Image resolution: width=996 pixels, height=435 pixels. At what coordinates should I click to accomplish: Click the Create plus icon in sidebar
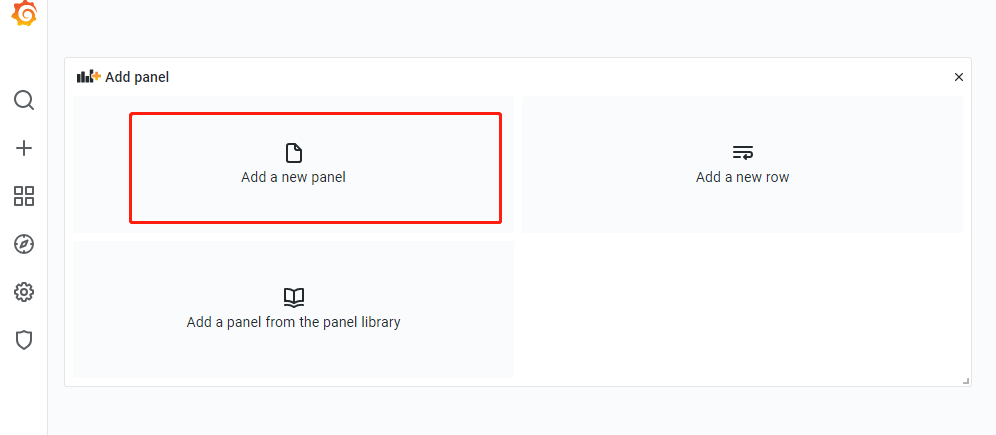(24, 148)
